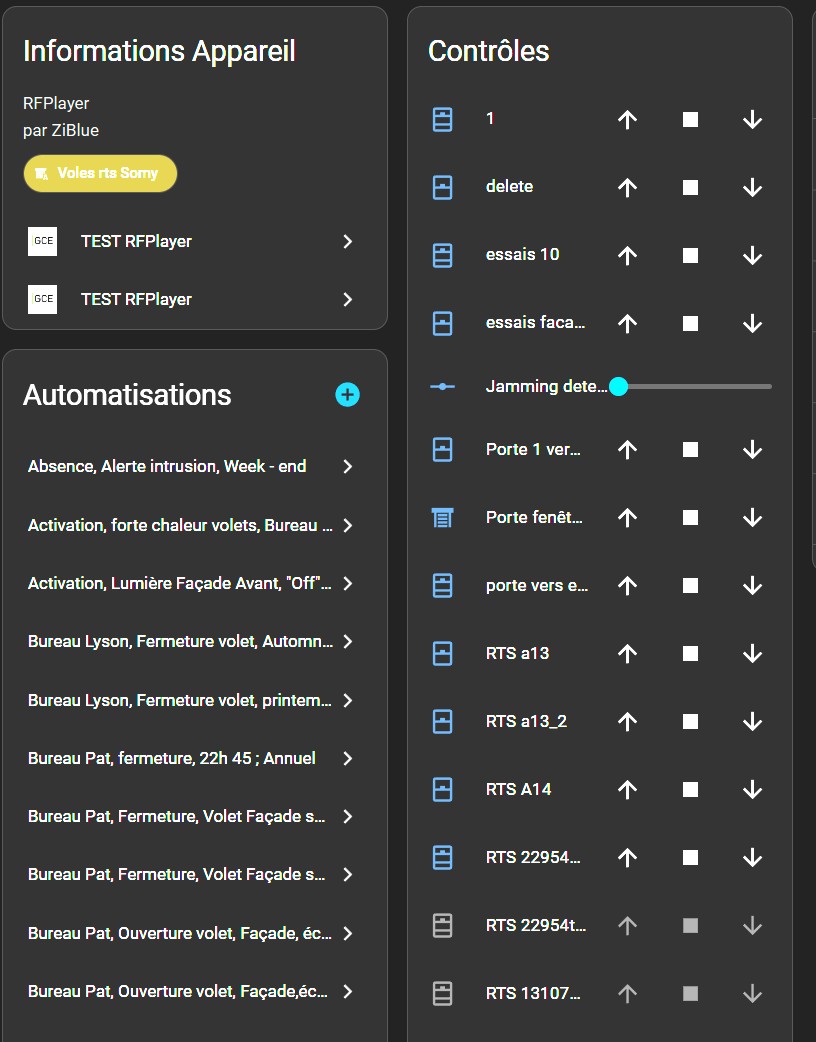816x1042 pixels.
Task: Add a new automation with plus icon
Action: click(x=347, y=395)
